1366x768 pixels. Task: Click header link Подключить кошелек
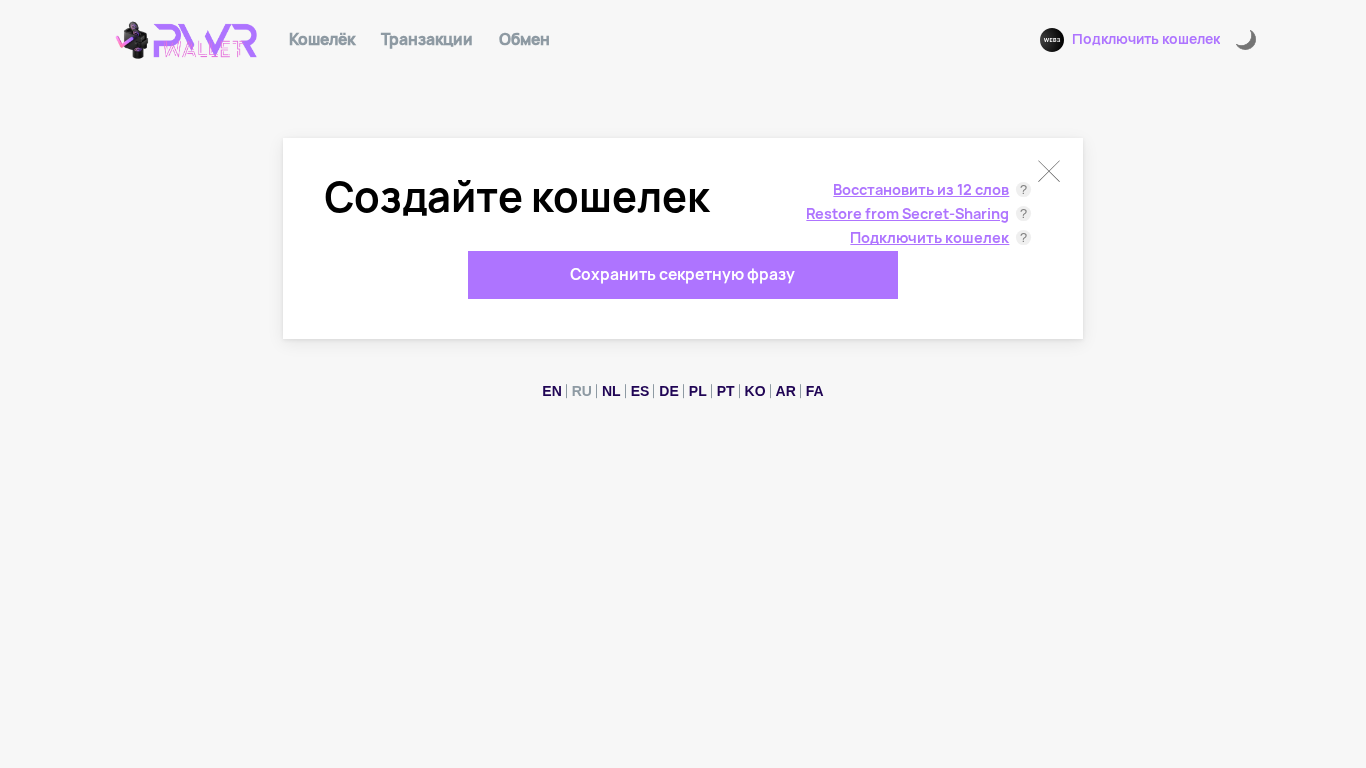click(1146, 39)
